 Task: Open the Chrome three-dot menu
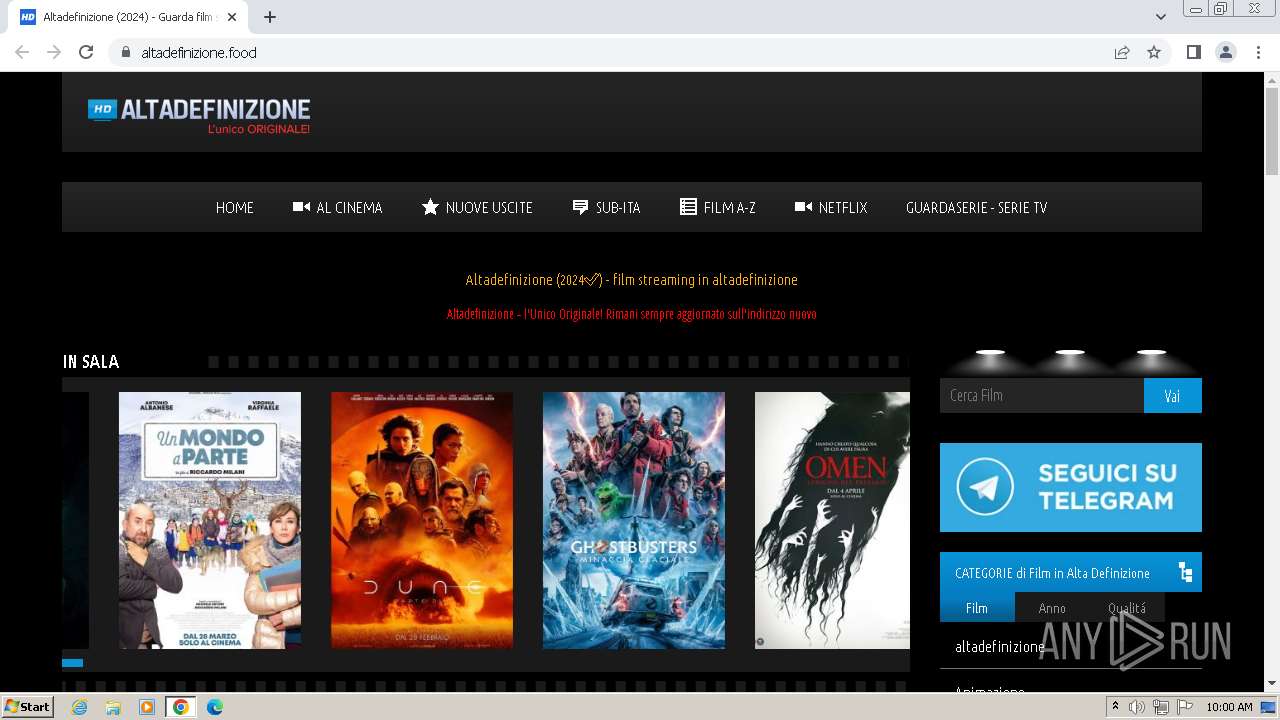coord(1258,52)
